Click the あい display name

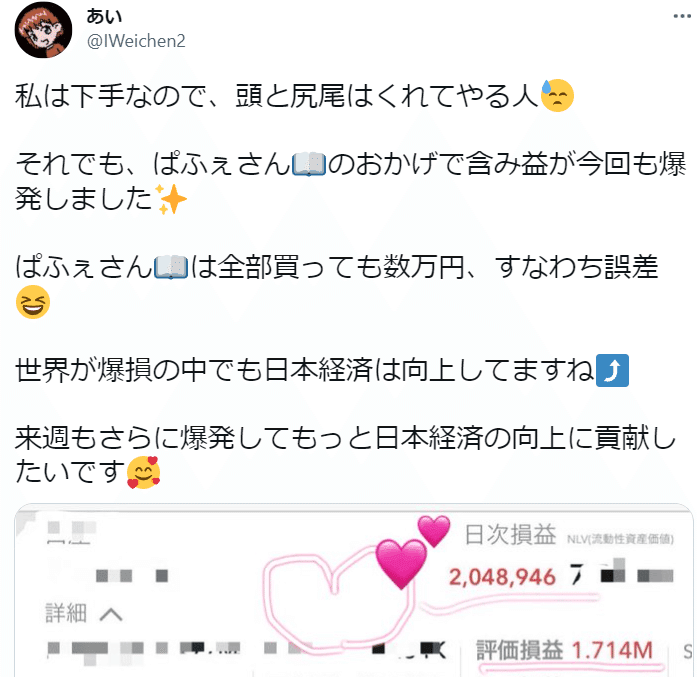[104, 16]
